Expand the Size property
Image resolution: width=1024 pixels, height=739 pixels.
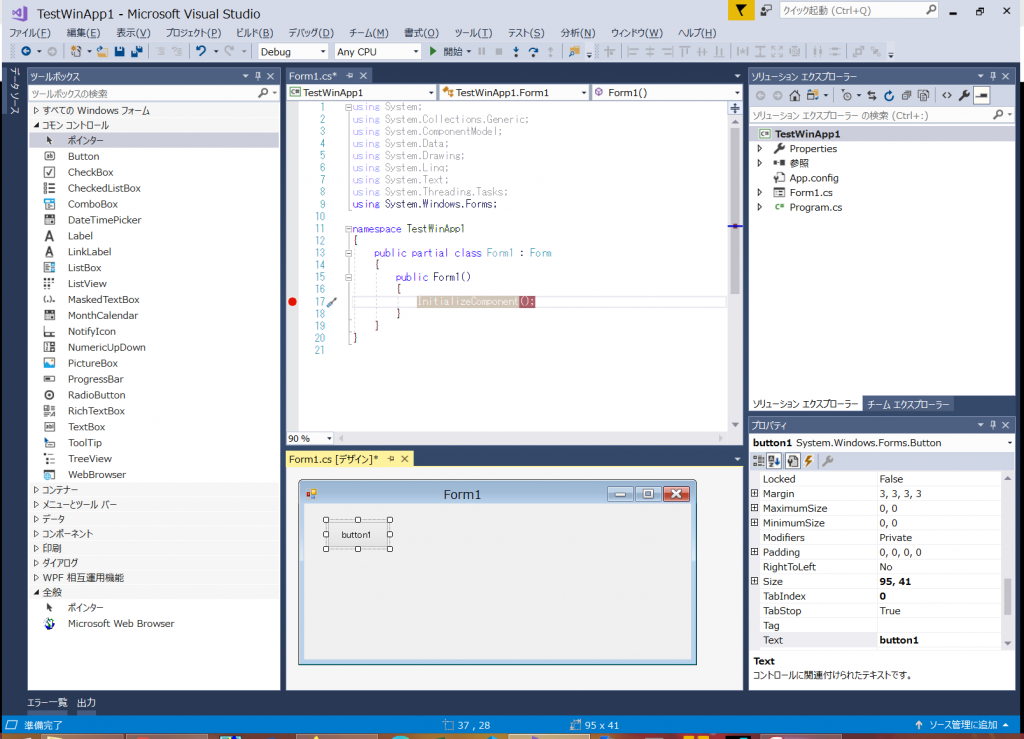754,581
